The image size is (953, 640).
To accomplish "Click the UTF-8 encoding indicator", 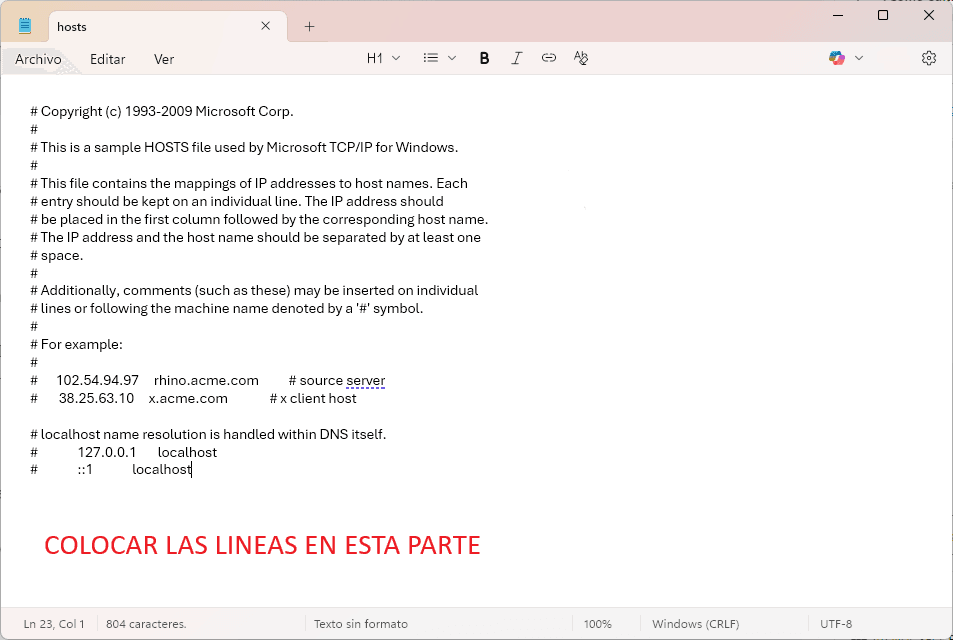I will [x=836, y=624].
